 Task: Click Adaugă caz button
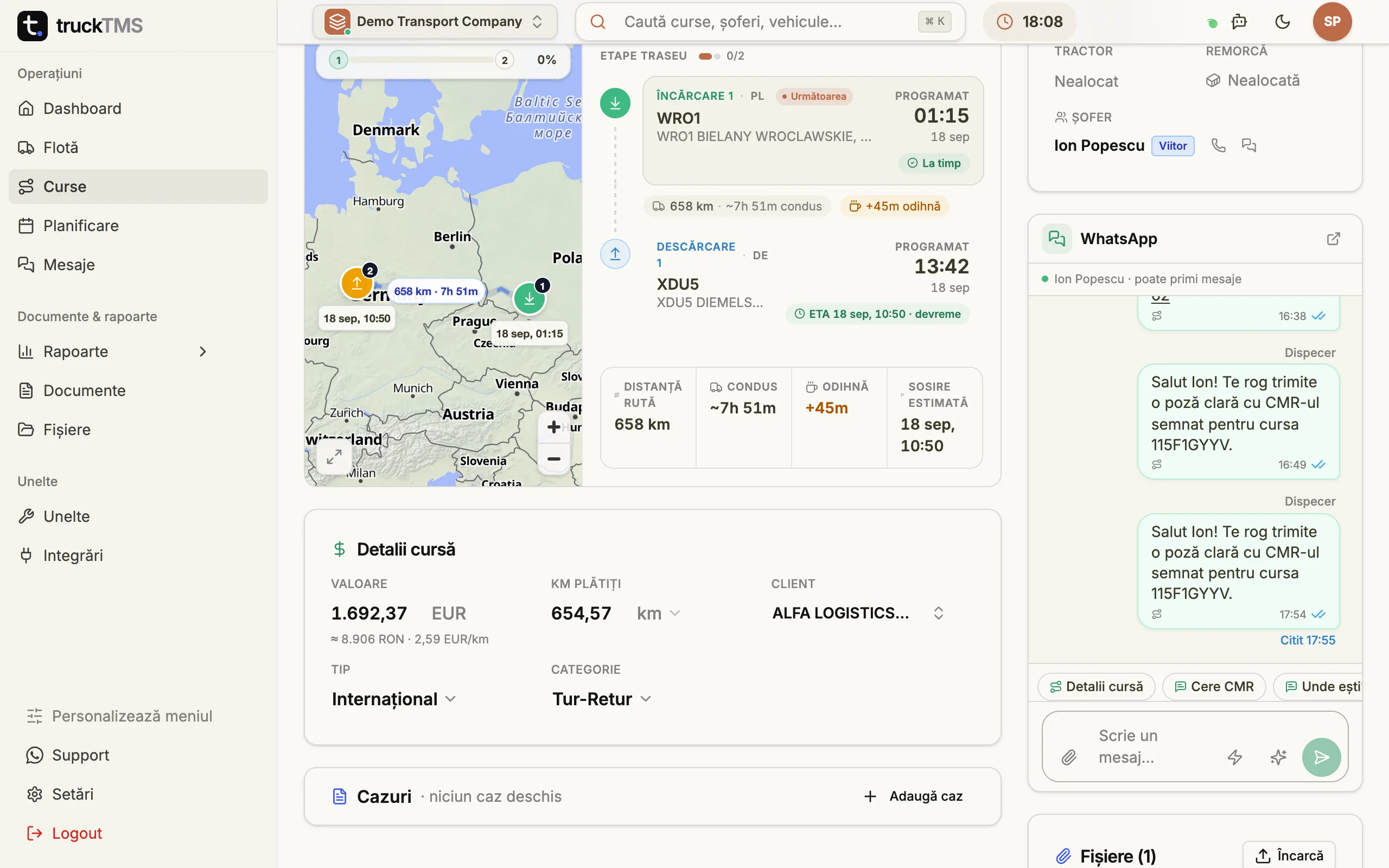pyautogui.click(x=914, y=796)
